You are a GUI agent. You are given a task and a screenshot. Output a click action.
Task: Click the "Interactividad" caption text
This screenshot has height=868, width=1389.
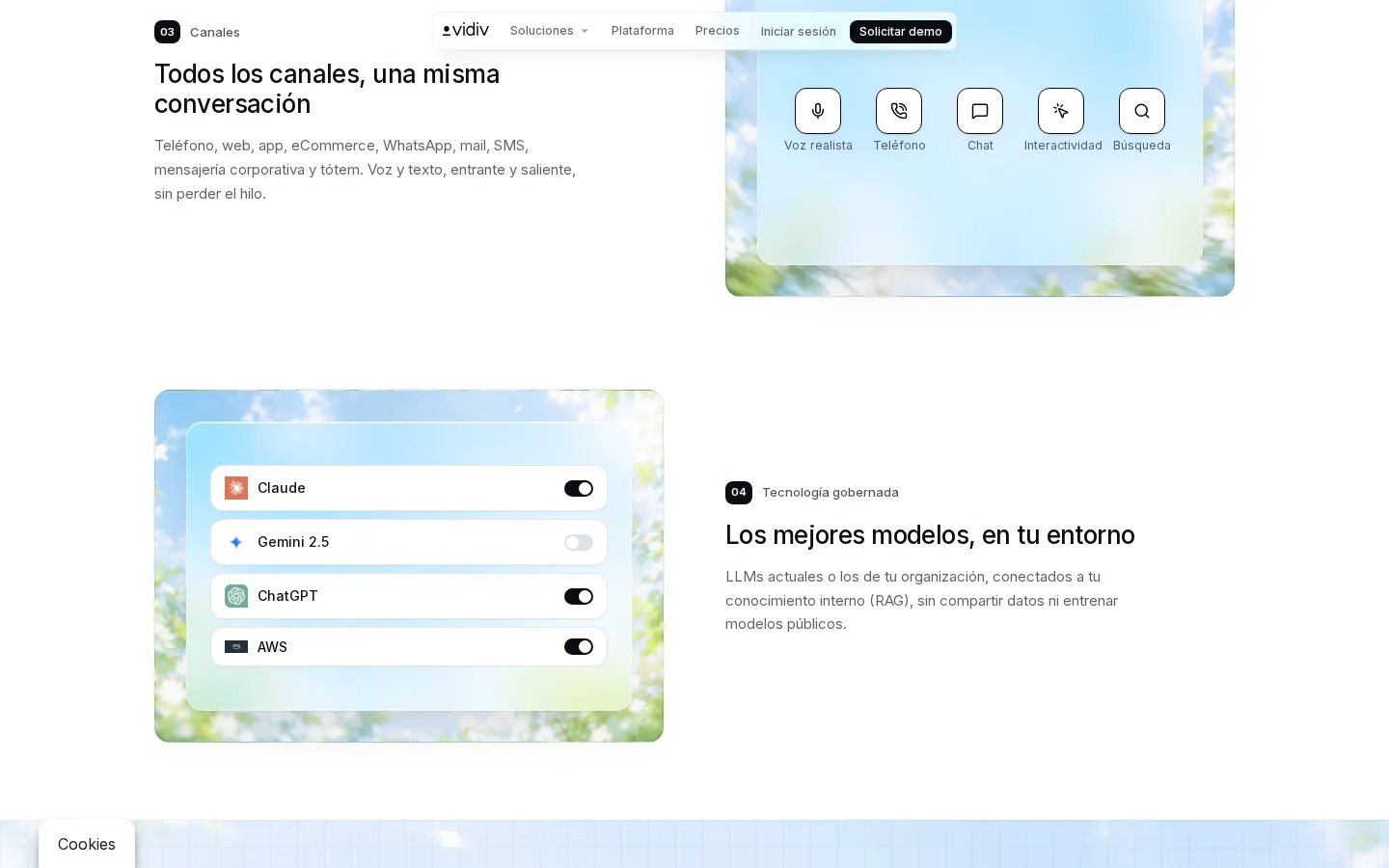coord(1063,146)
